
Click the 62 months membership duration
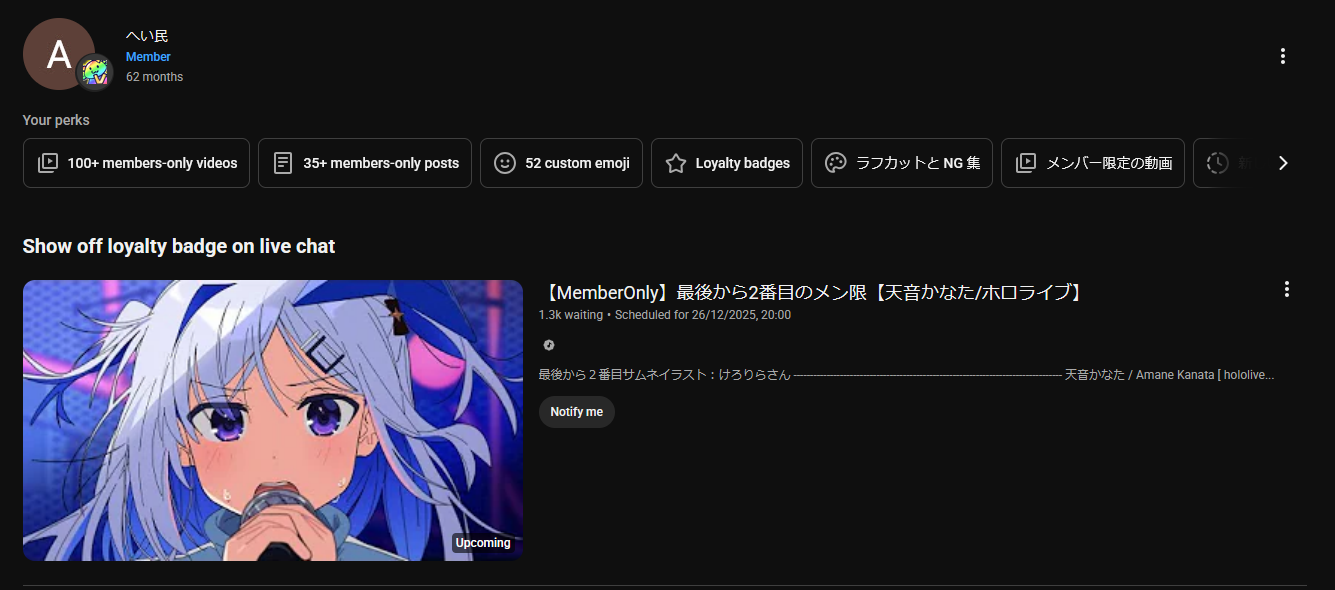(x=155, y=77)
